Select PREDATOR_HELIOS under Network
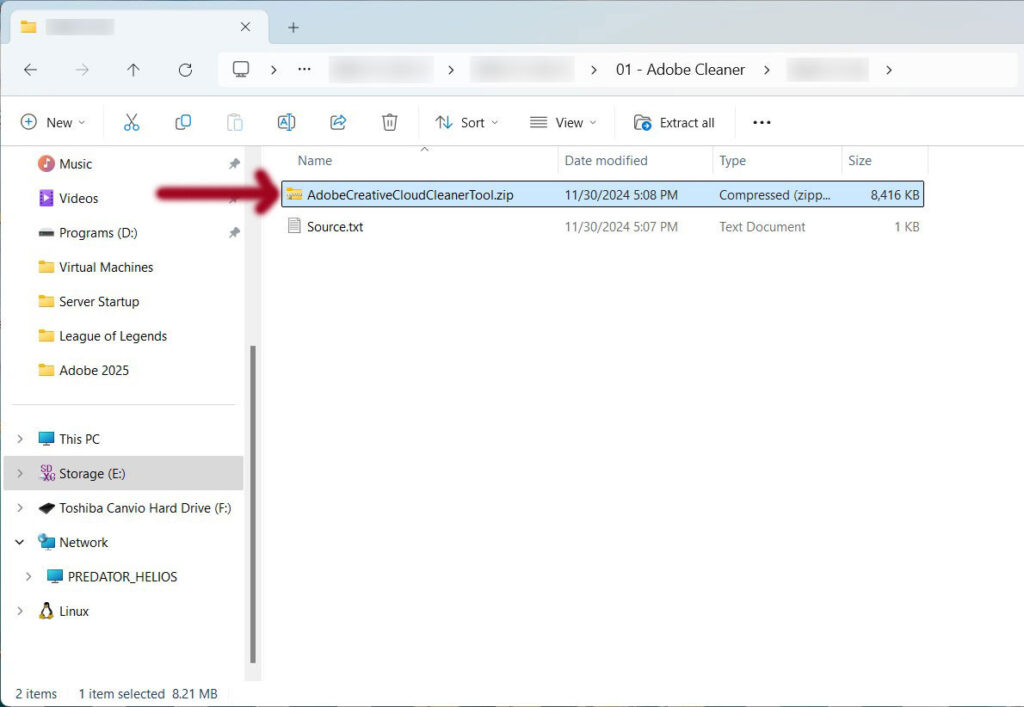 (x=124, y=576)
